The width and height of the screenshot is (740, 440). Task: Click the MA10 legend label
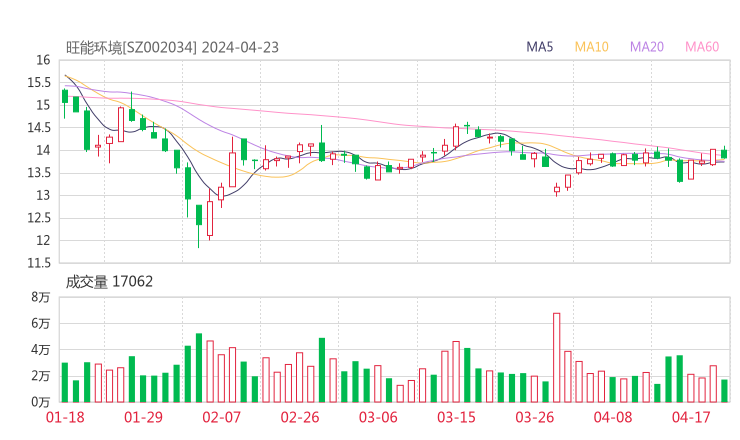click(x=591, y=47)
